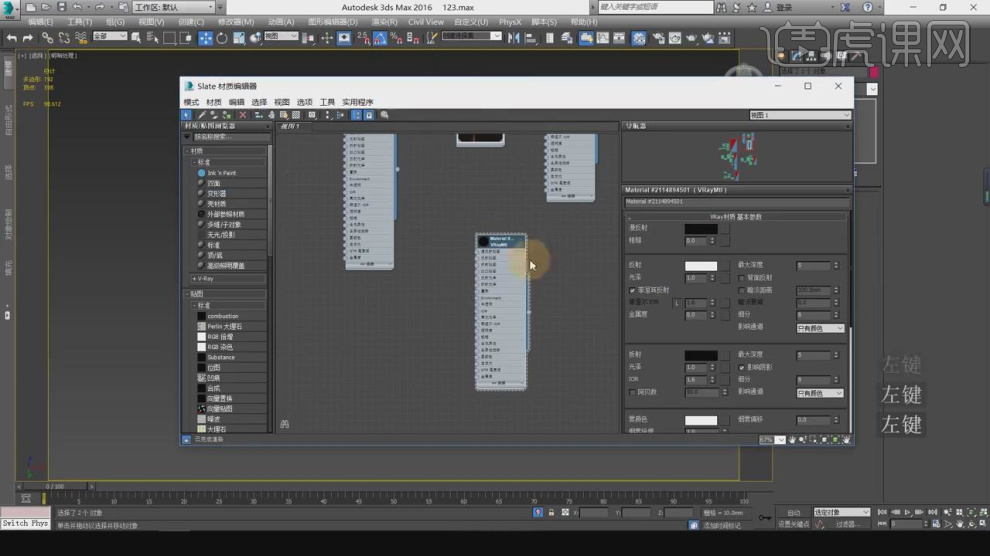Select the Rotate tool in main toolbar
Image resolution: width=990 pixels, height=556 pixels.
222,38
